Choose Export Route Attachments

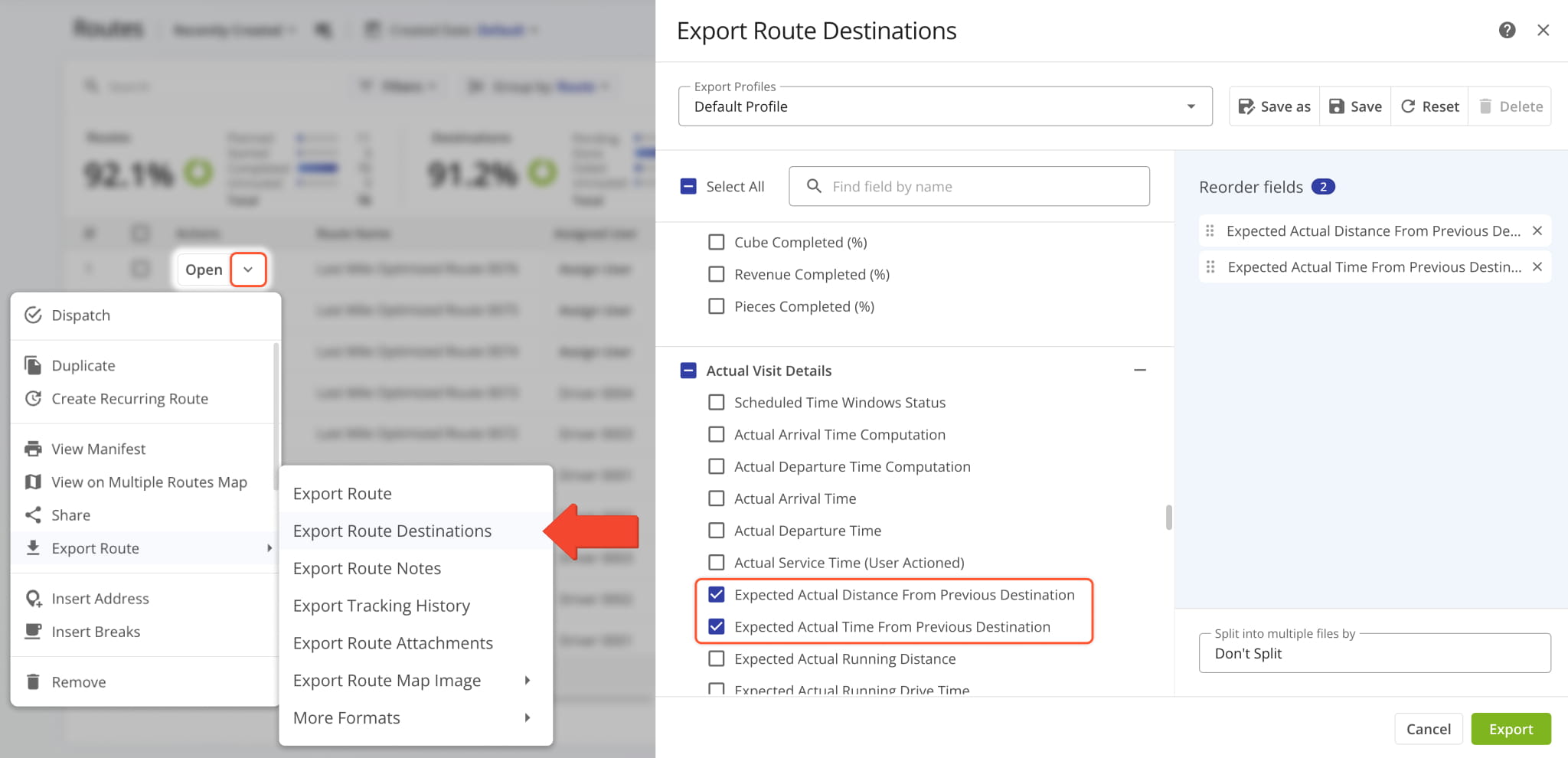click(x=416, y=643)
